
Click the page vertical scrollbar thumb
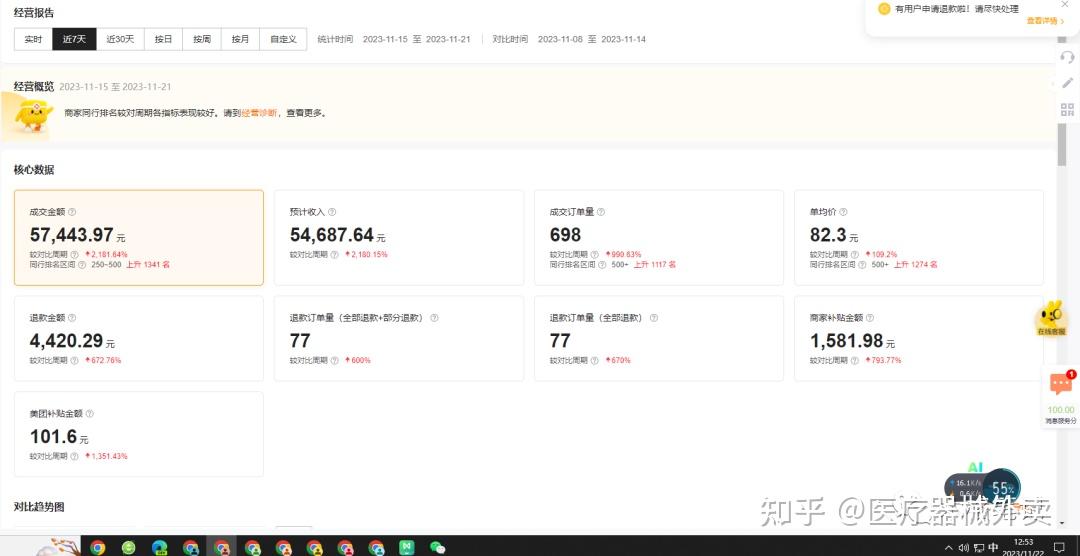(1061, 146)
